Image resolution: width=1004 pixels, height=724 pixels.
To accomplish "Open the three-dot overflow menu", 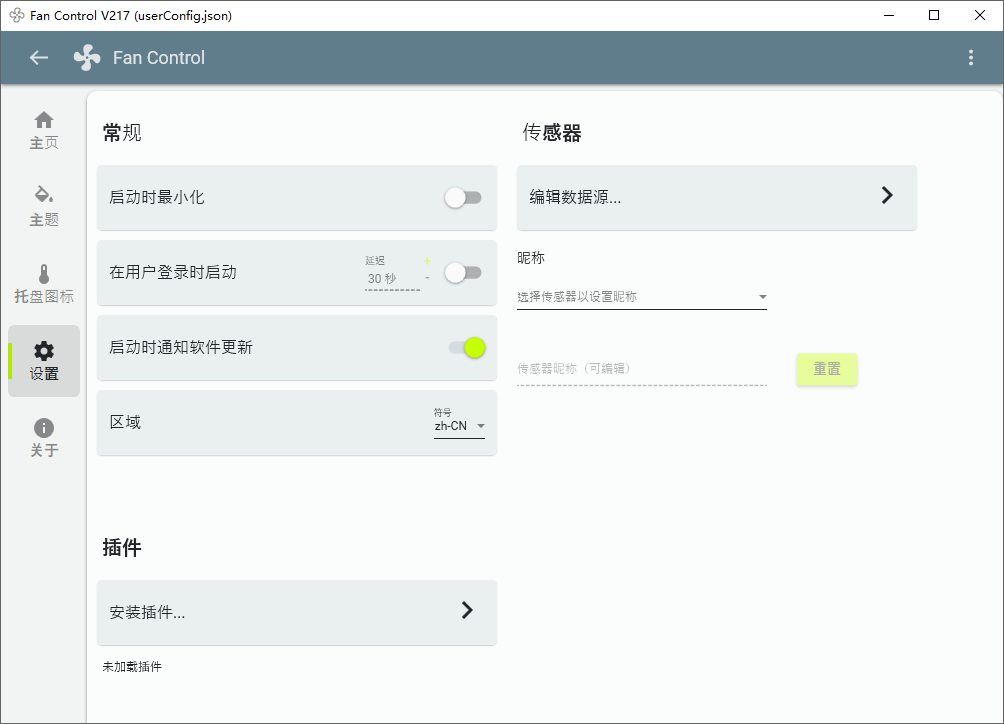I will click(970, 57).
